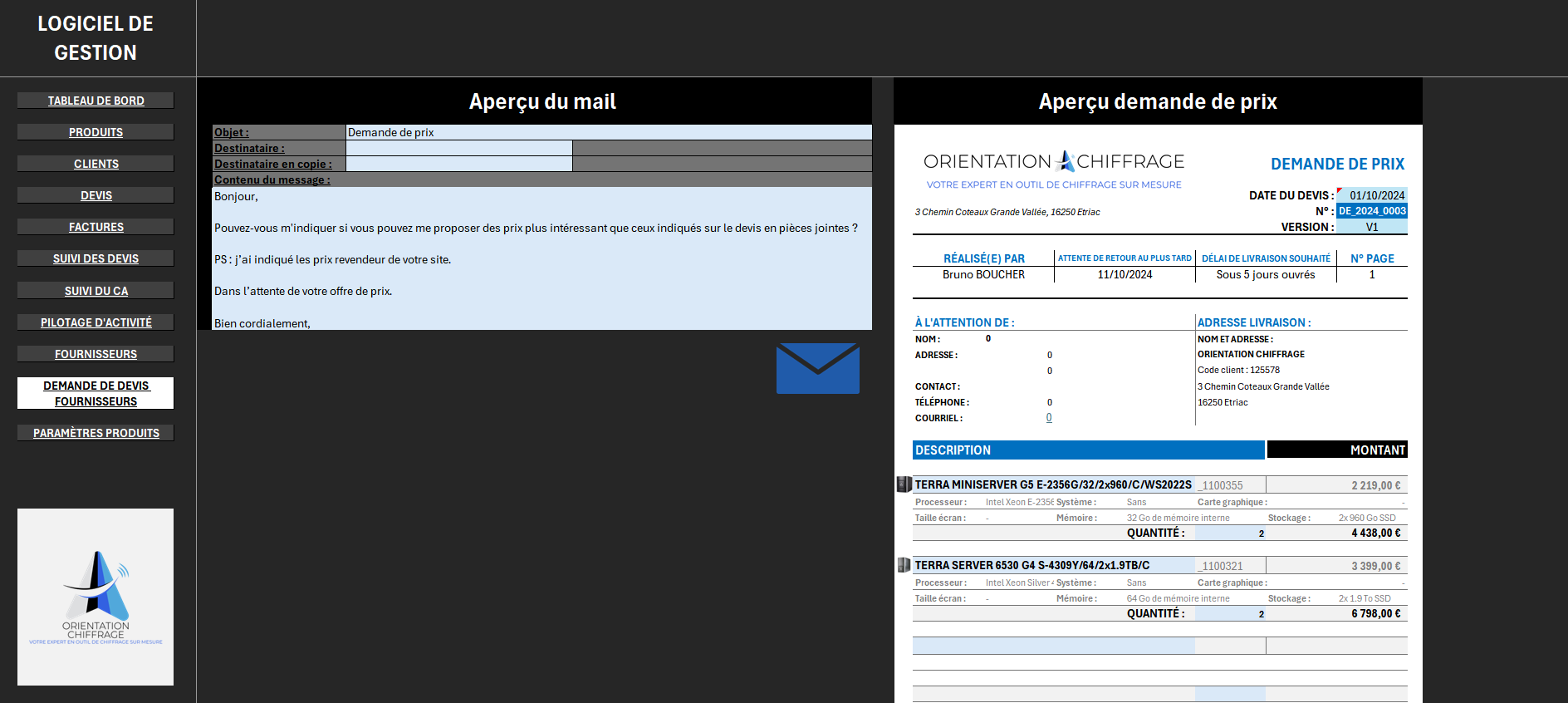Open the TABLEAU DE BORD page
The height and width of the screenshot is (703, 1568).
[96, 101]
